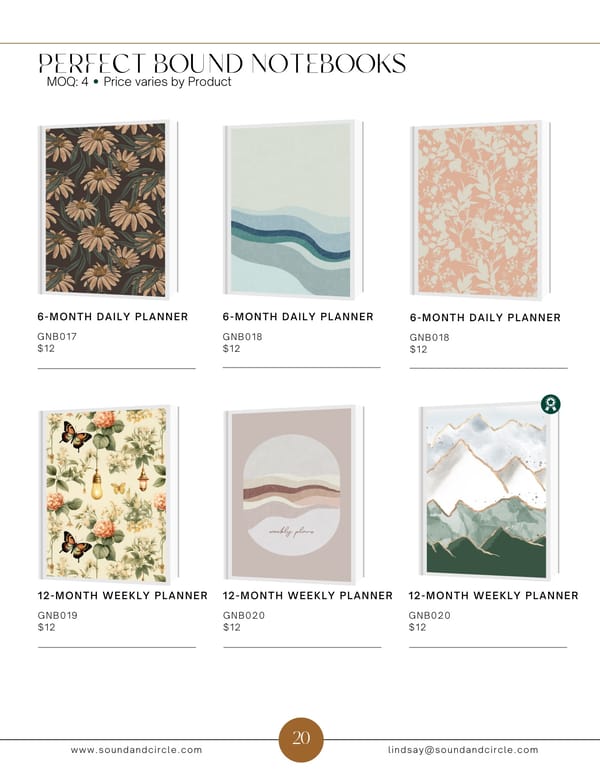Click 6-Month Daily Planner title above GNB017
Image resolution: width=600 pixels, height=776 pixels.
(x=112, y=317)
